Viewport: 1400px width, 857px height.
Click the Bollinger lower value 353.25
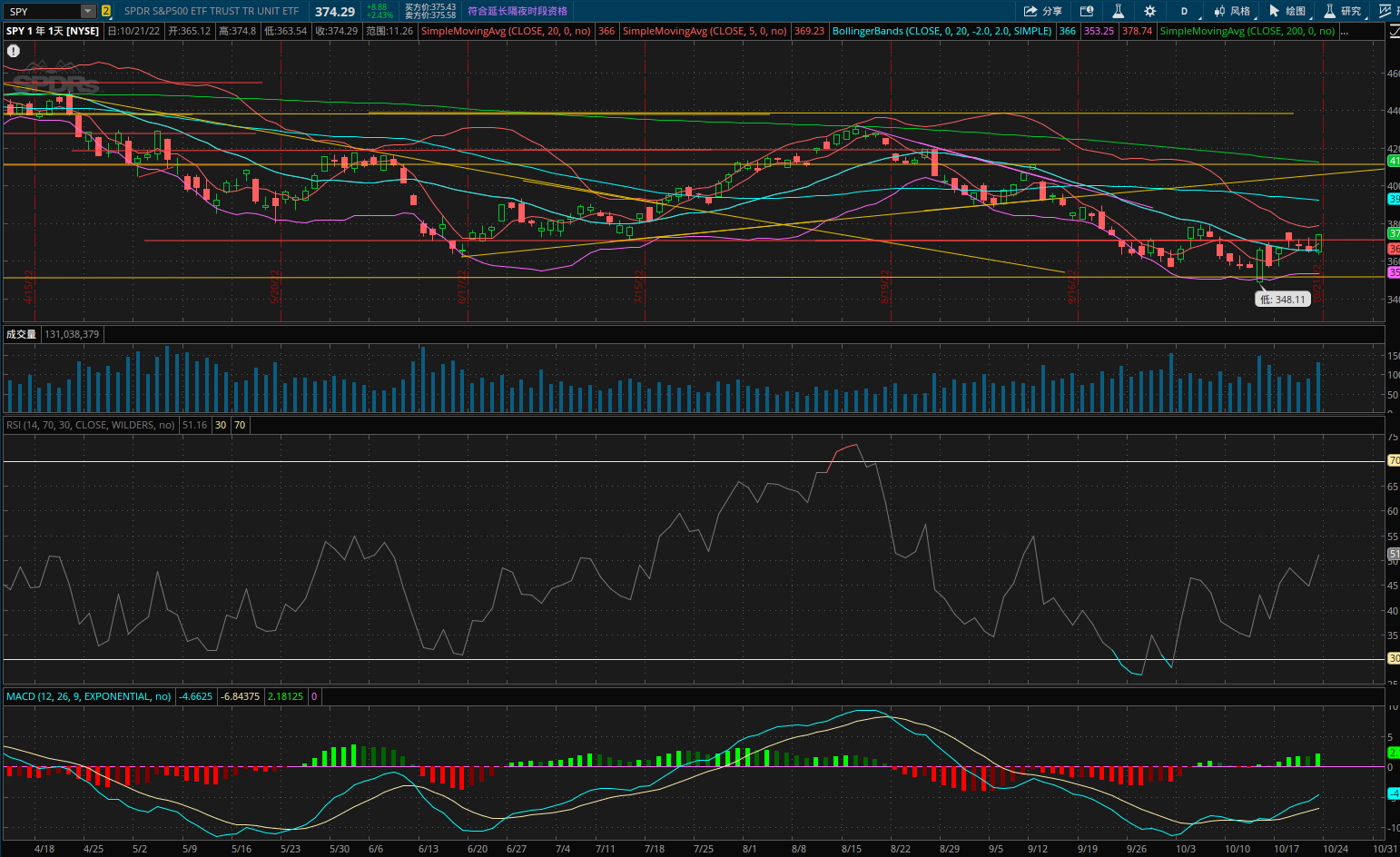1099,31
